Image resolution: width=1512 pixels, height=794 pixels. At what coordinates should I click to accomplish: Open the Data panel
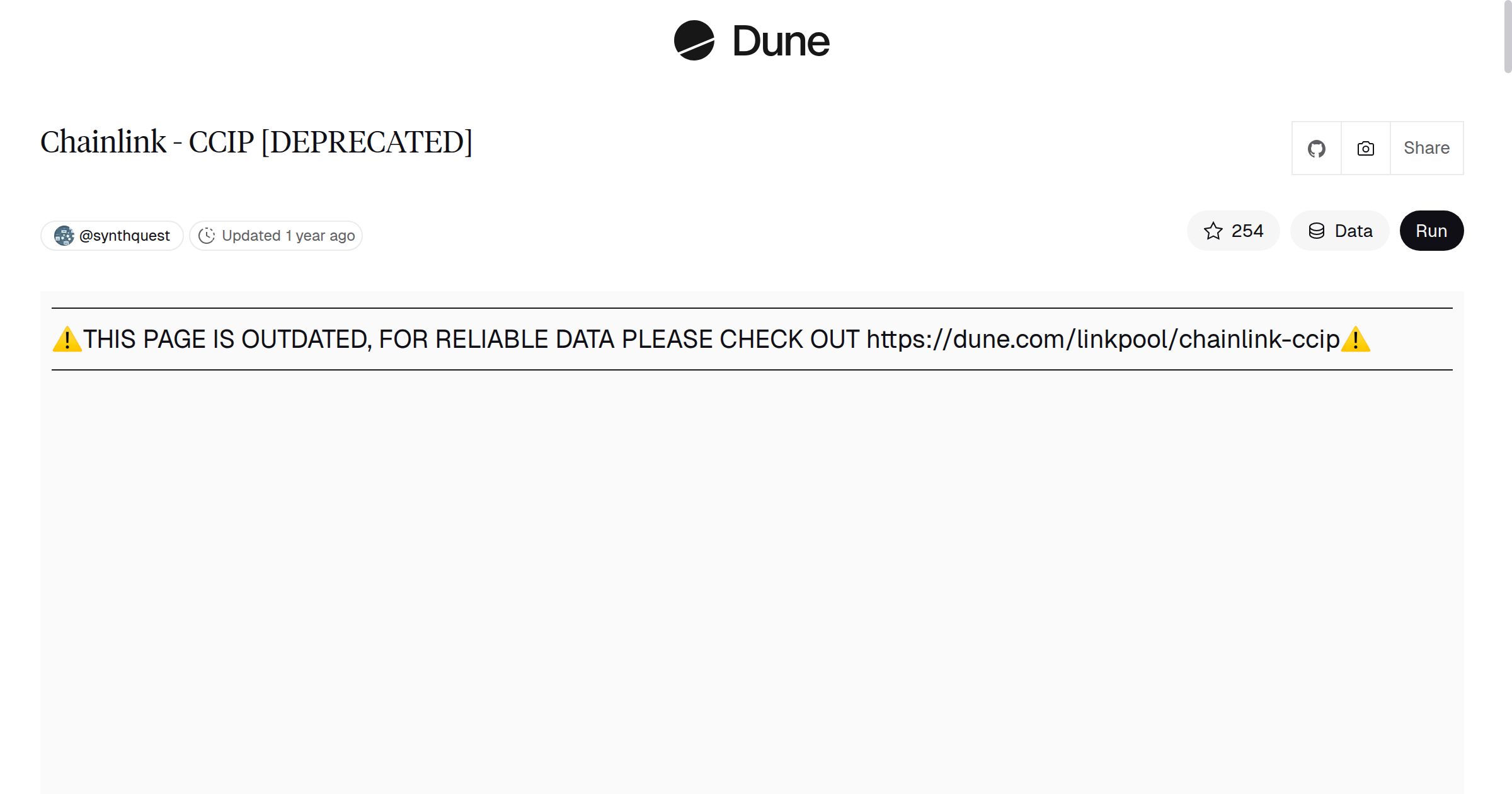pos(1340,231)
